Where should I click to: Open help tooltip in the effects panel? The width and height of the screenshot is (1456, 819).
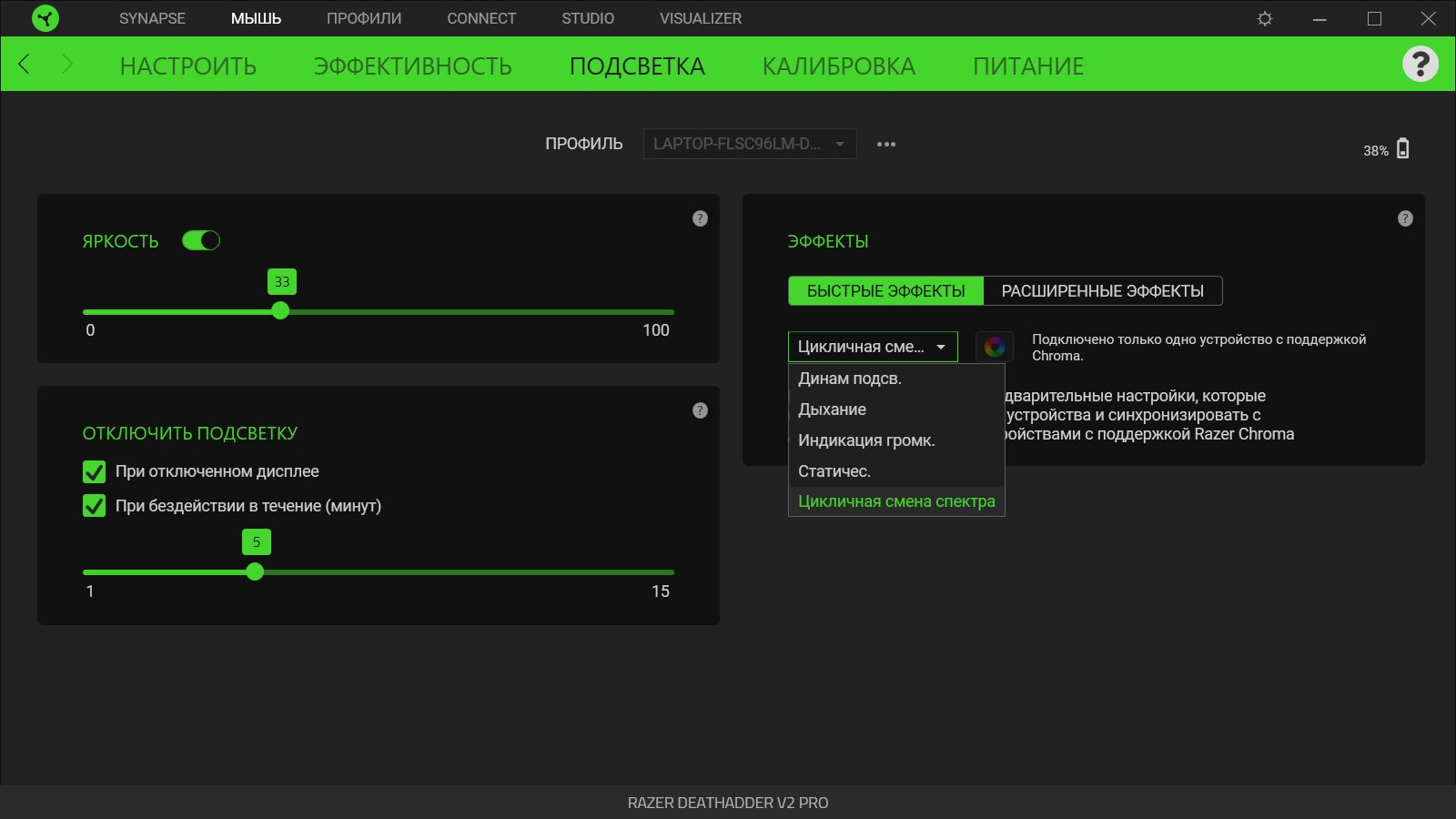point(1405,218)
